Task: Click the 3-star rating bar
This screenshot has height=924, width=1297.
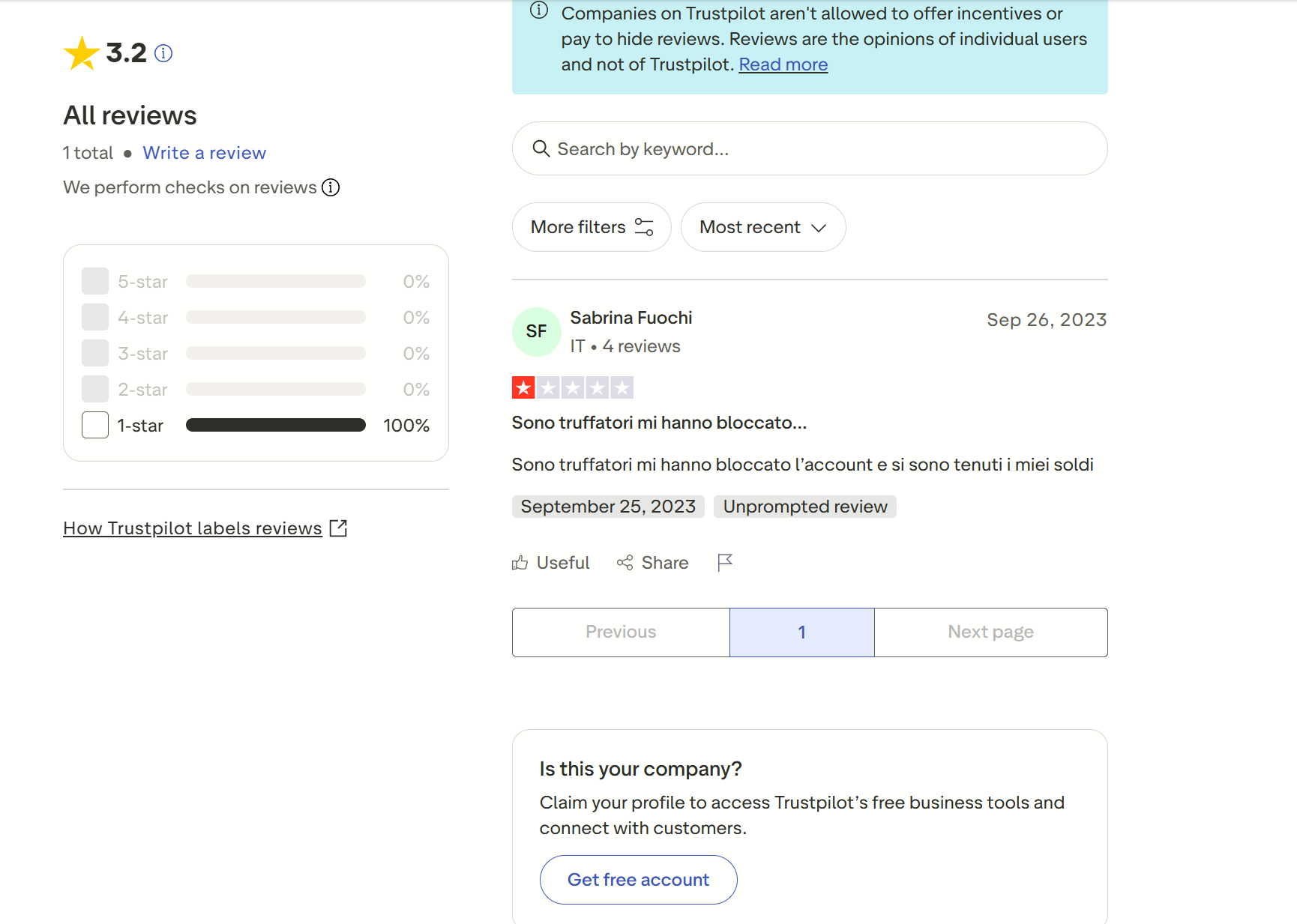Action: 276,353
